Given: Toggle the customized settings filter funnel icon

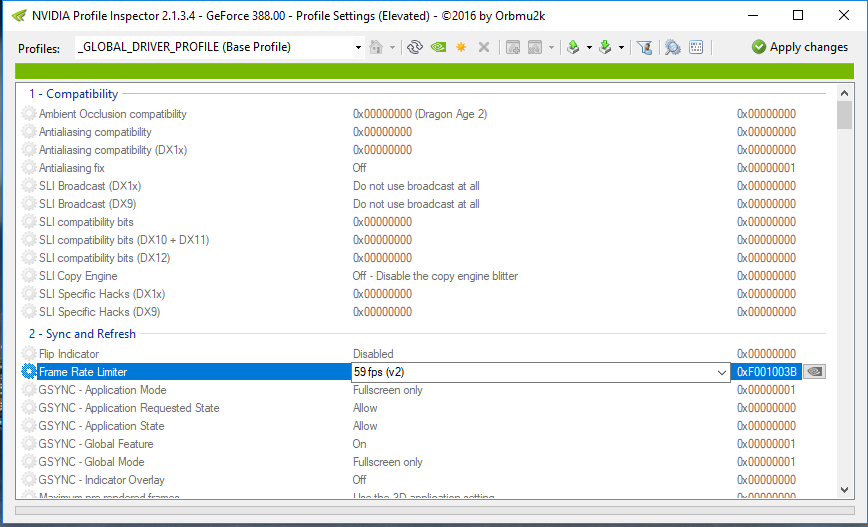Looking at the screenshot, I should tap(644, 48).
